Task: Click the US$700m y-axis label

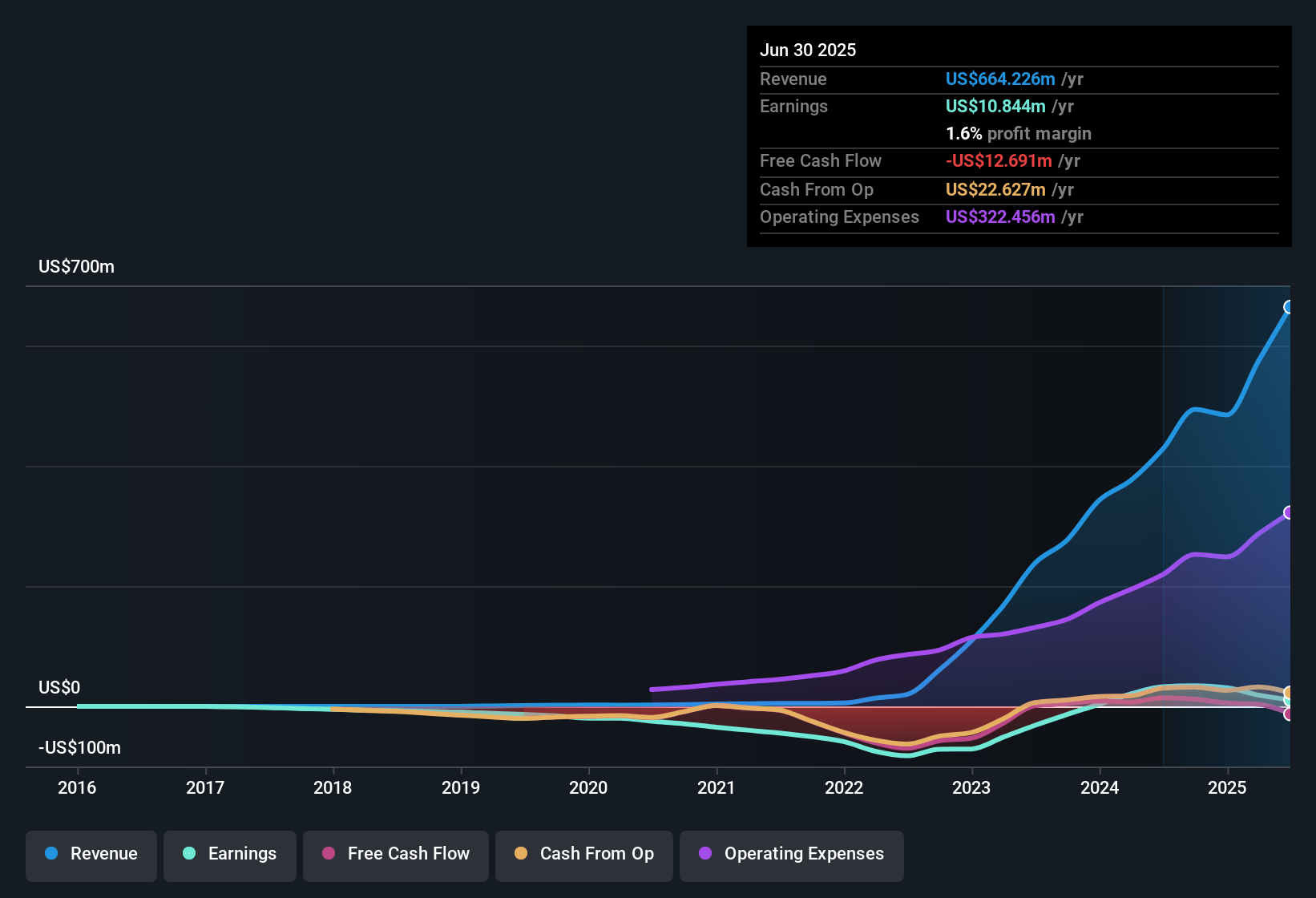Action: click(76, 266)
